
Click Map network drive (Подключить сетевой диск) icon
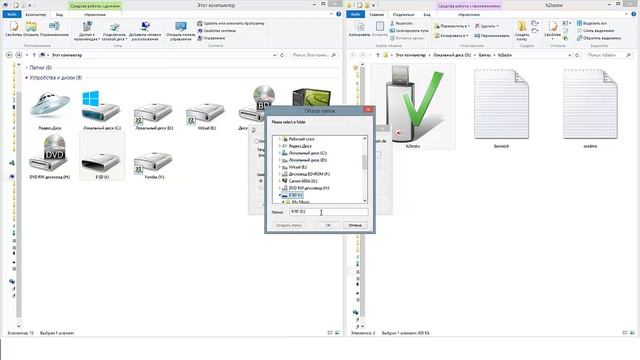tap(114, 31)
